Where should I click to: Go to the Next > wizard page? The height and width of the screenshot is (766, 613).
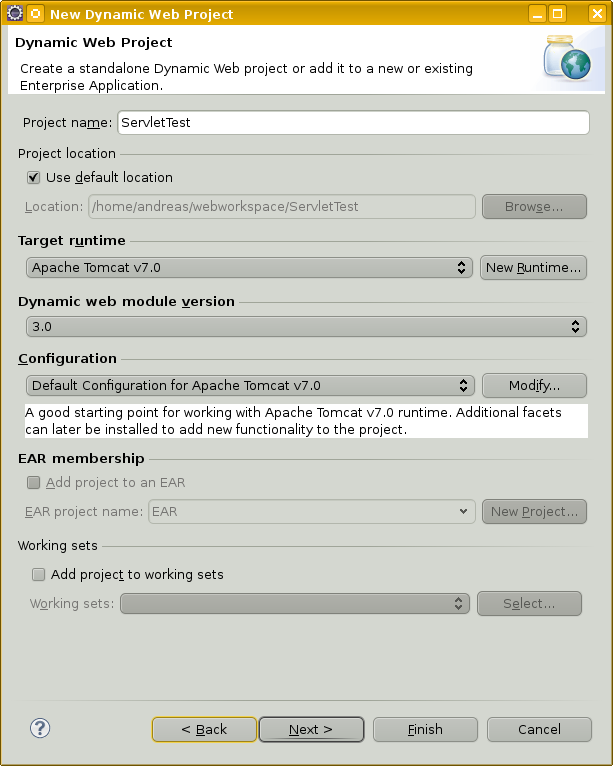pos(311,729)
